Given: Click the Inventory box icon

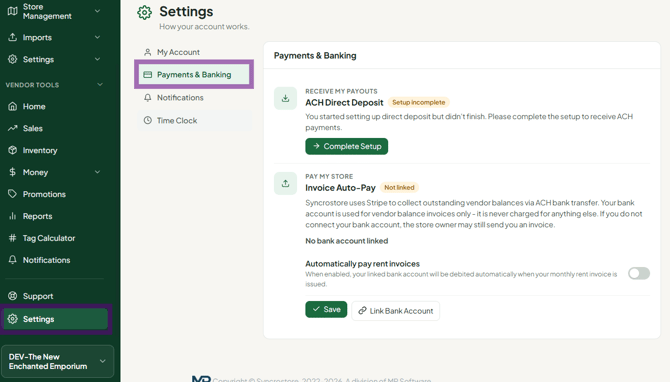Looking at the screenshot, I should 12,150.
